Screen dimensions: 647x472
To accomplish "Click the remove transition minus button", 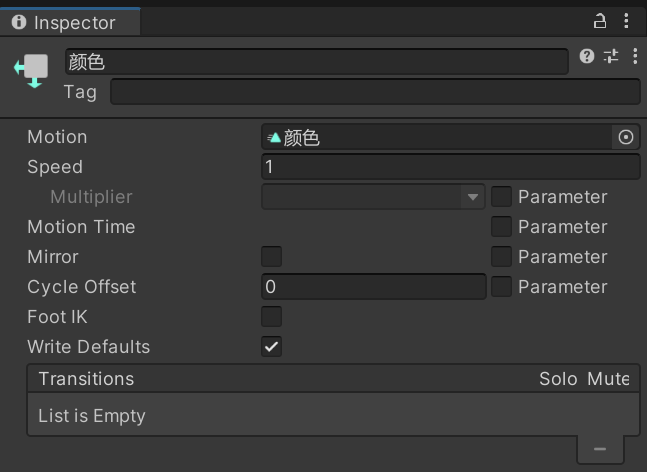I will (600, 449).
